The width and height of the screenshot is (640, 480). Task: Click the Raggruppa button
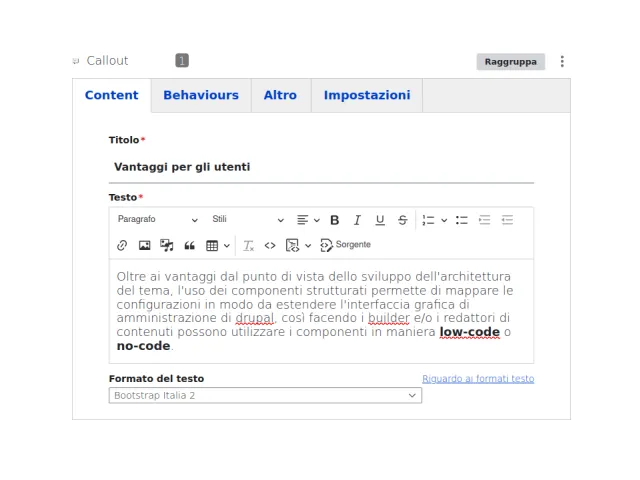click(511, 62)
